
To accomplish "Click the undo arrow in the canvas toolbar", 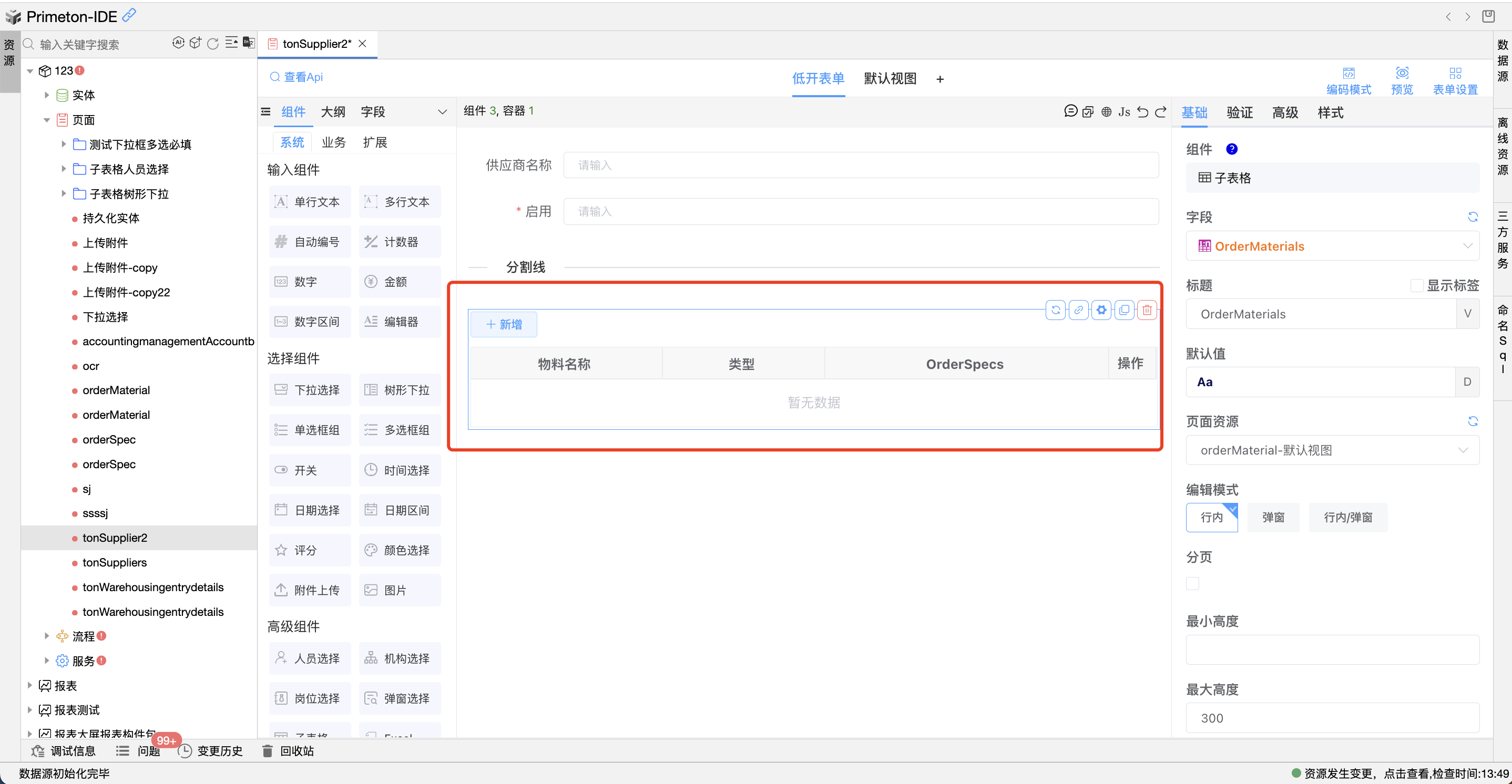I will 1142,111.
